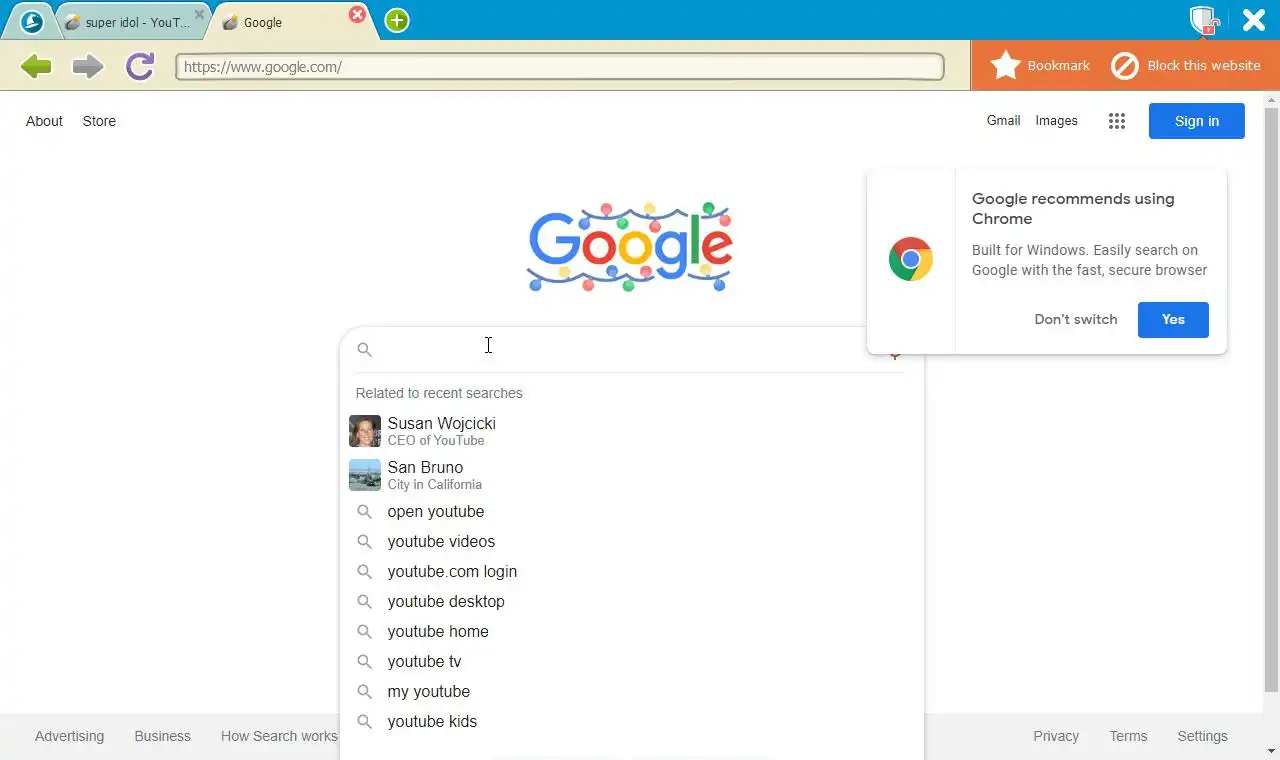Image resolution: width=1280 pixels, height=760 pixels.
Task: Select San Bruno suggestion
Action: tap(632, 475)
